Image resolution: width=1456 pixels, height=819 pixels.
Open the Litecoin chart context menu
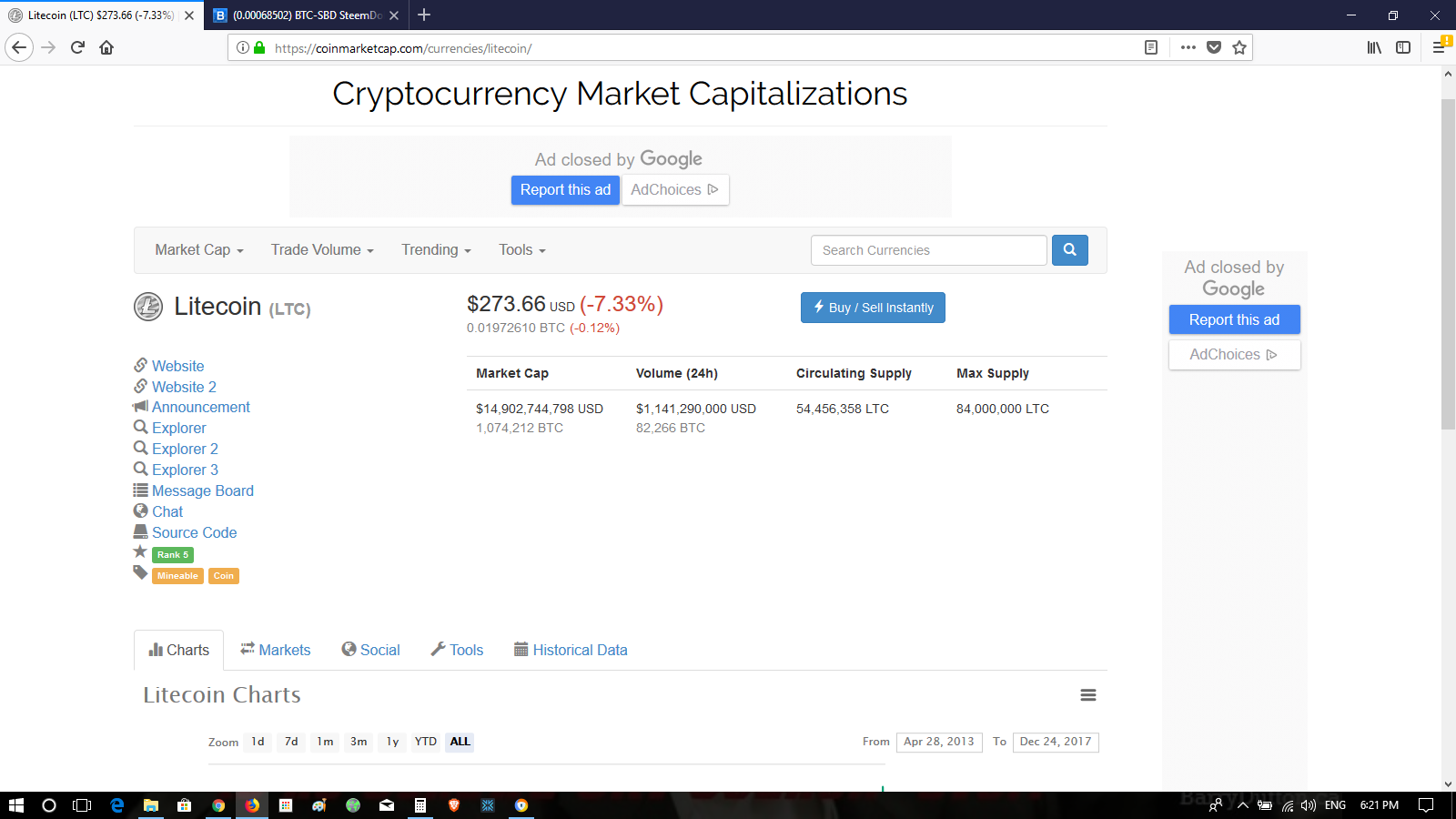[x=1088, y=695]
